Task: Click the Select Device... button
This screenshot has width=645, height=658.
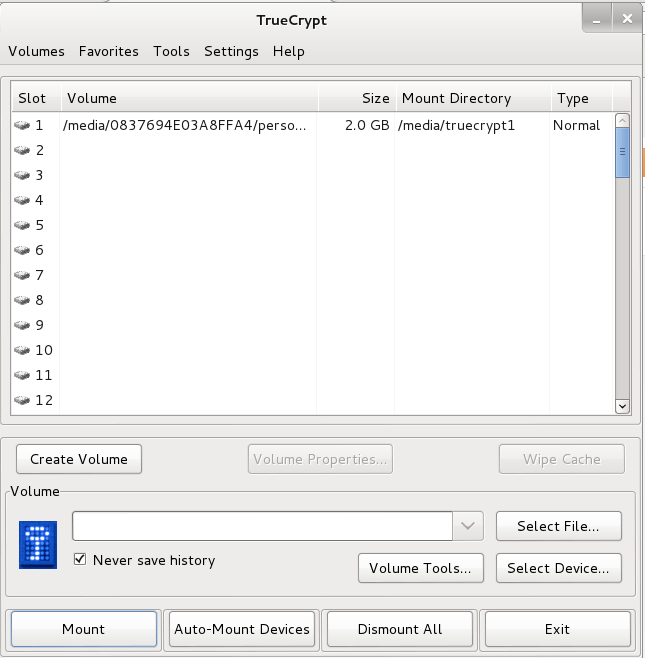Action: (559, 568)
